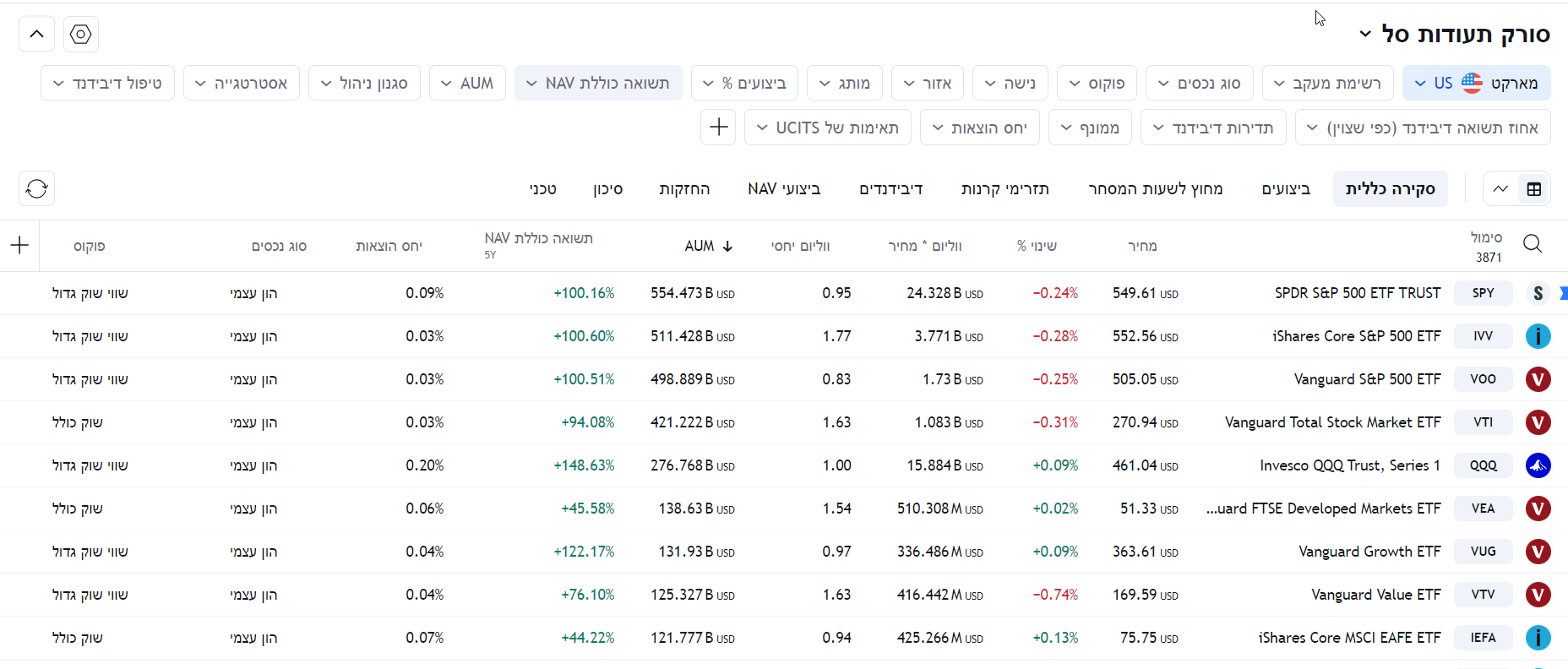Switch to the תזרימי קרנות tab
1568x669 pixels.
click(1005, 189)
